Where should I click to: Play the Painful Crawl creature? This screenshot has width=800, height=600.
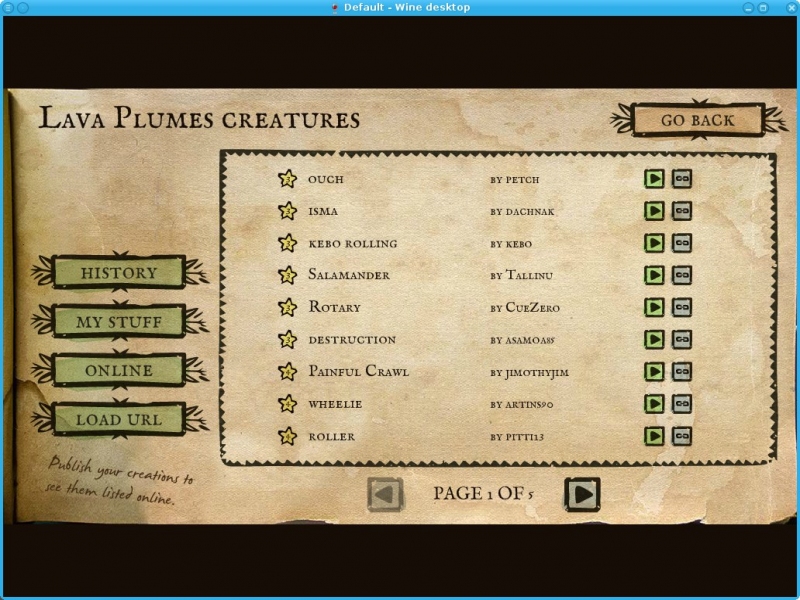click(654, 372)
